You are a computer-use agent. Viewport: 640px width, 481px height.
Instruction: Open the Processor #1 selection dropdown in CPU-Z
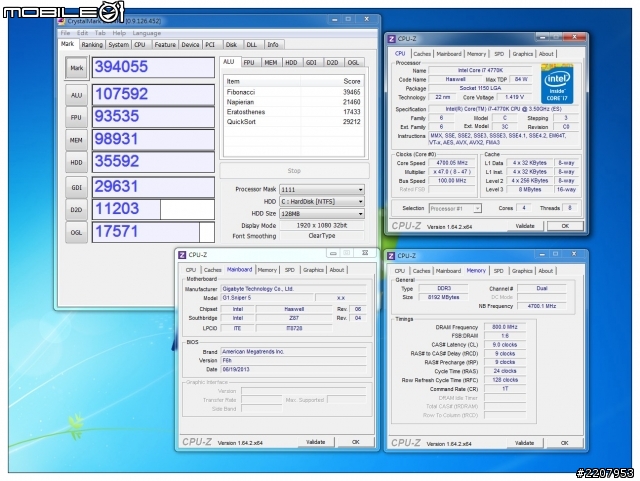[x=455, y=209]
